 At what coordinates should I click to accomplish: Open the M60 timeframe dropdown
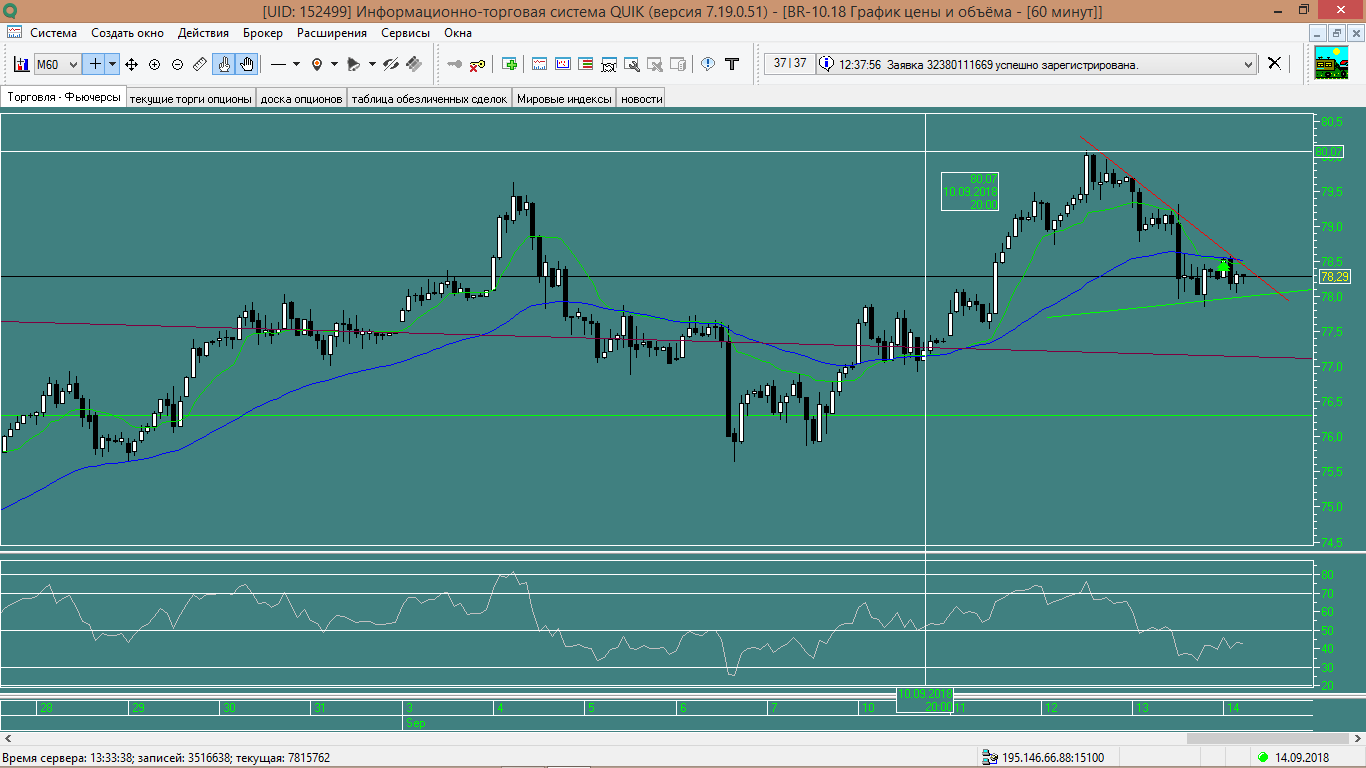point(57,64)
